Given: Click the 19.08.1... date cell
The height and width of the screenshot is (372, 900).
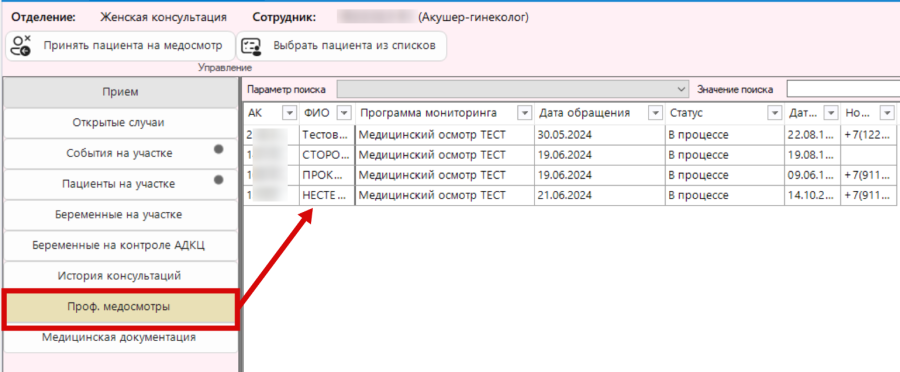Looking at the screenshot, I should [x=812, y=155].
